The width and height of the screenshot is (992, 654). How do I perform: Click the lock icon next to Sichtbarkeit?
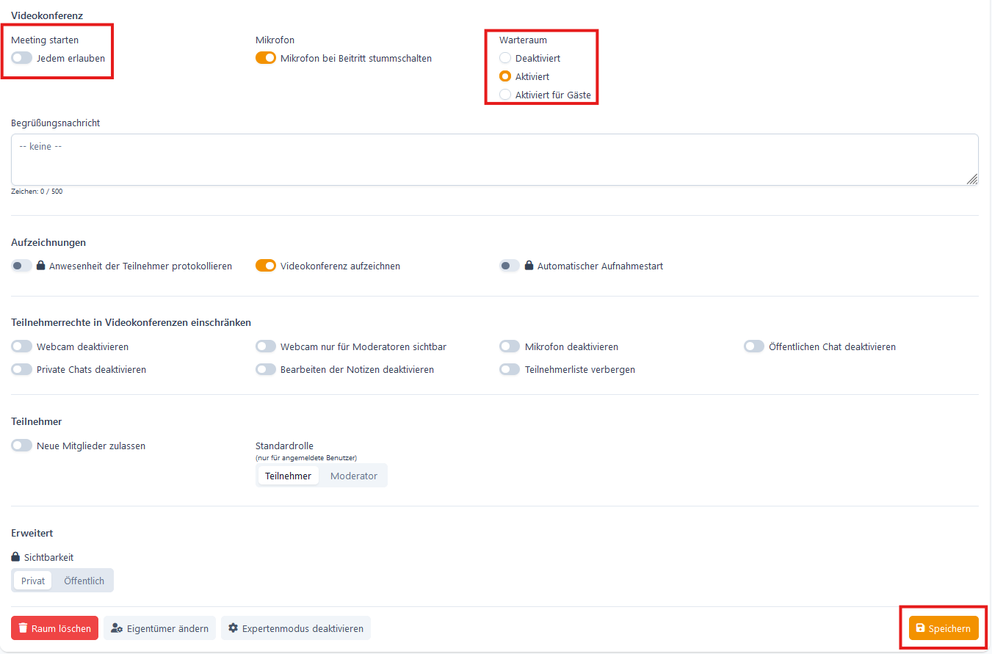[16, 557]
